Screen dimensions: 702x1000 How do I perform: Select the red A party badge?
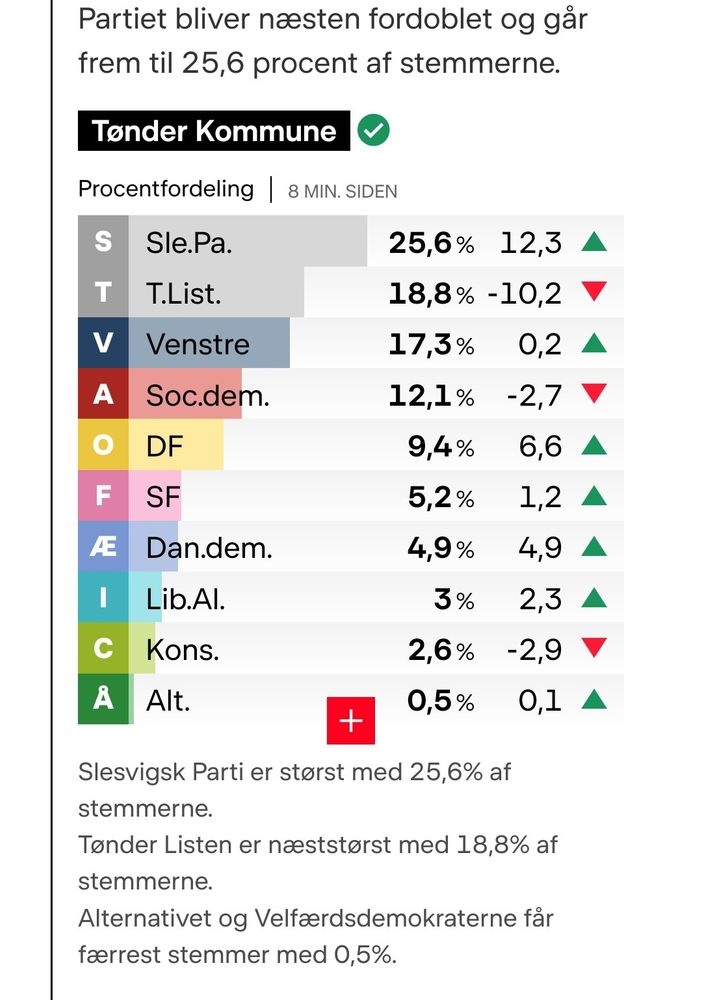click(103, 393)
